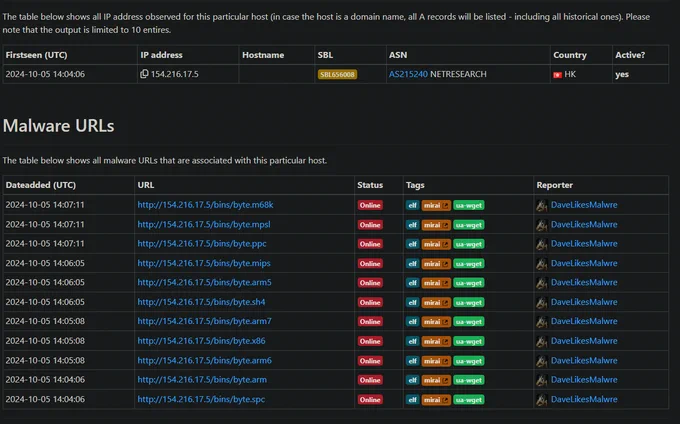Image resolution: width=680 pixels, height=424 pixels.
Task: Open the byte.mips malware URL
Action: point(204,263)
